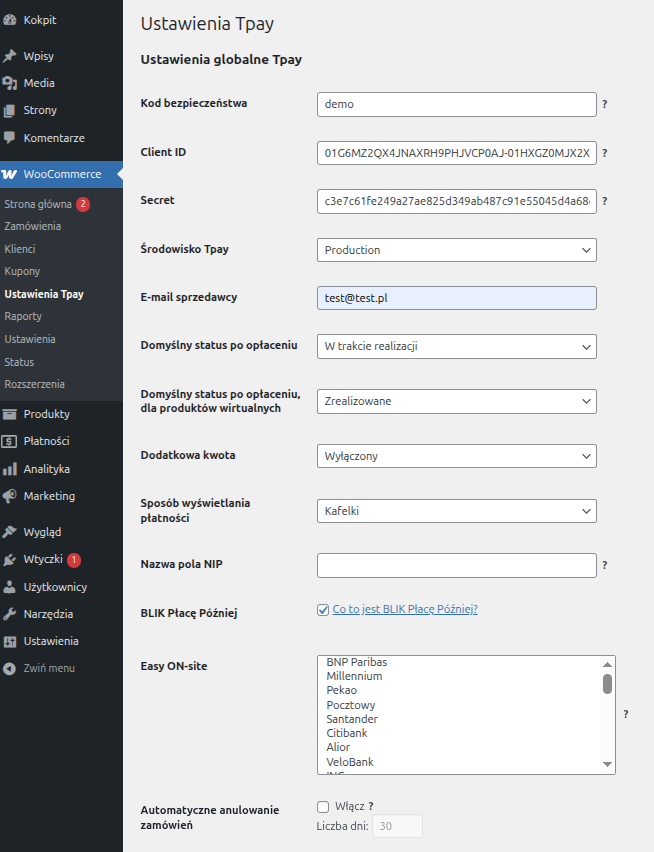
Task: Expand the Dodatkowa kwota dropdown
Action: coord(456,456)
